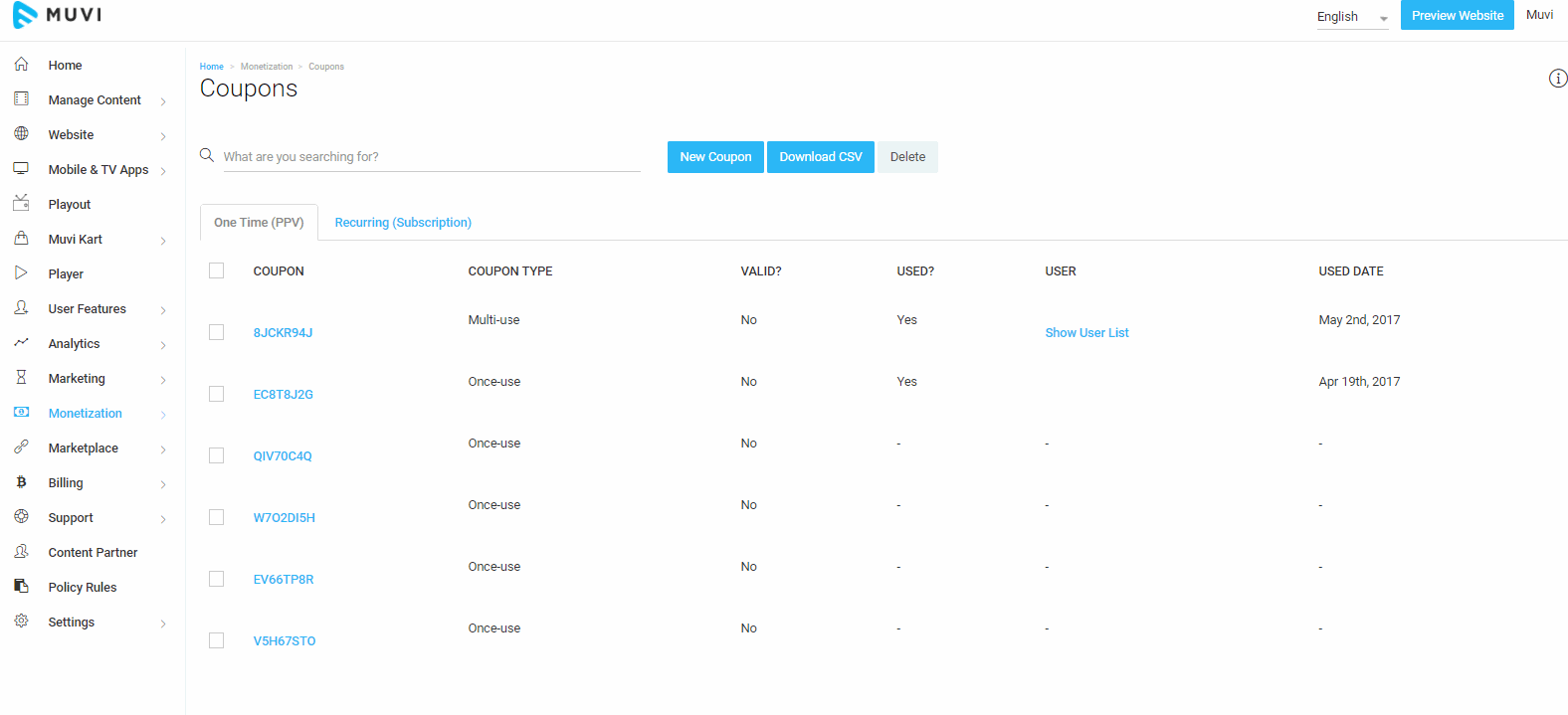The height and width of the screenshot is (715, 1568).
Task: Click the COUPON TYPE column header
Action: tap(510, 271)
